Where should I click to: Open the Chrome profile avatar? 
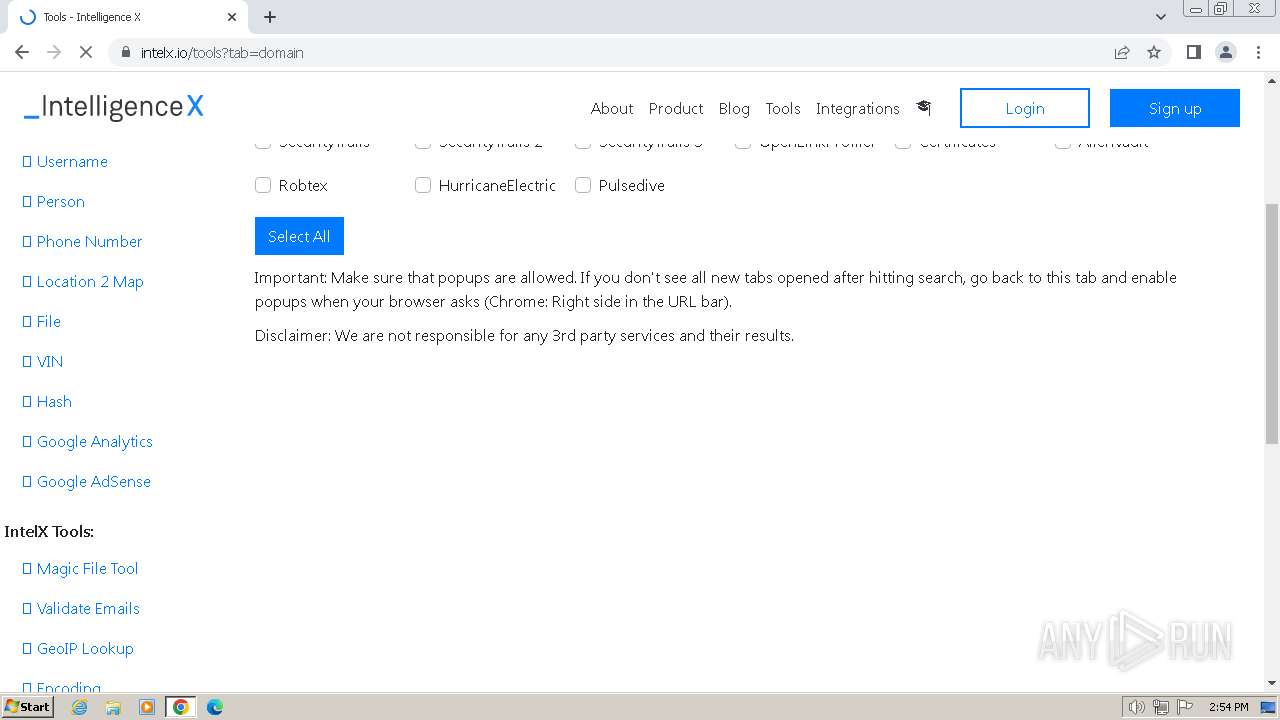[1225, 52]
